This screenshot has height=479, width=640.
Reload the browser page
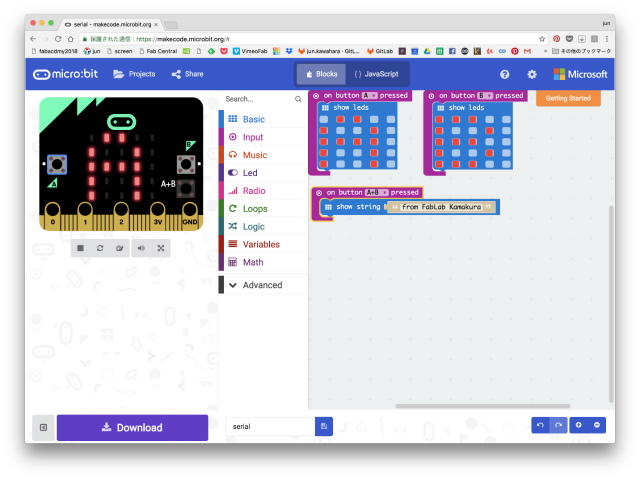pyautogui.click(x=58, y=39)
